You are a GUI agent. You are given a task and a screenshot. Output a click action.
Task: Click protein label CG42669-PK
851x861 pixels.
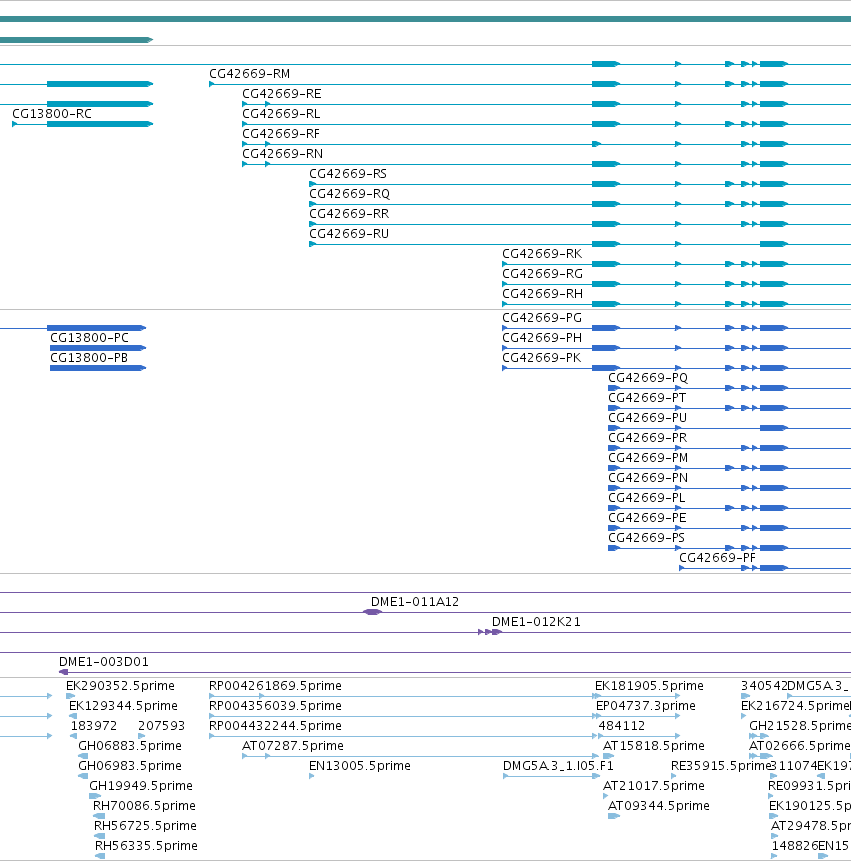541,358
